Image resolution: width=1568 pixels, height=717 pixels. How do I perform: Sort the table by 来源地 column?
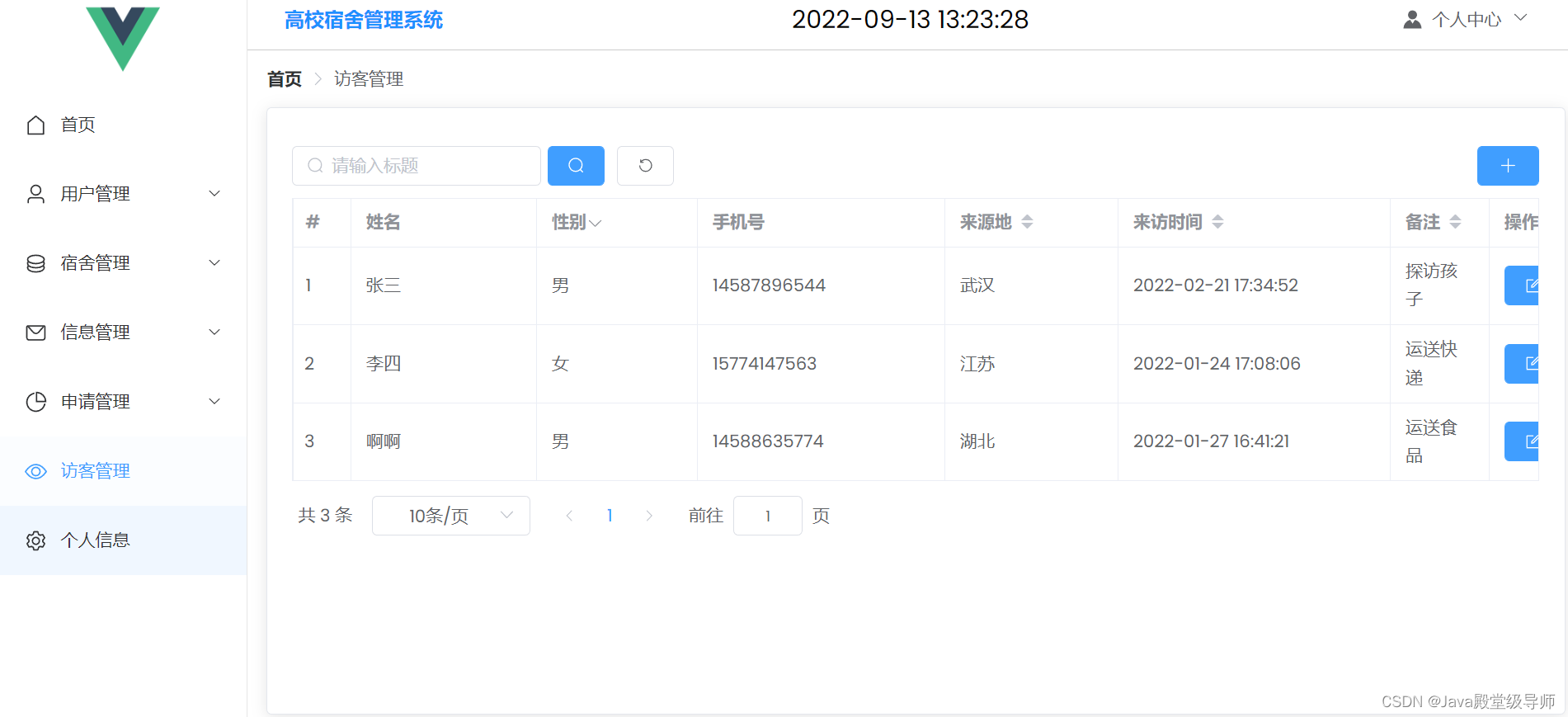point(1027,222)
